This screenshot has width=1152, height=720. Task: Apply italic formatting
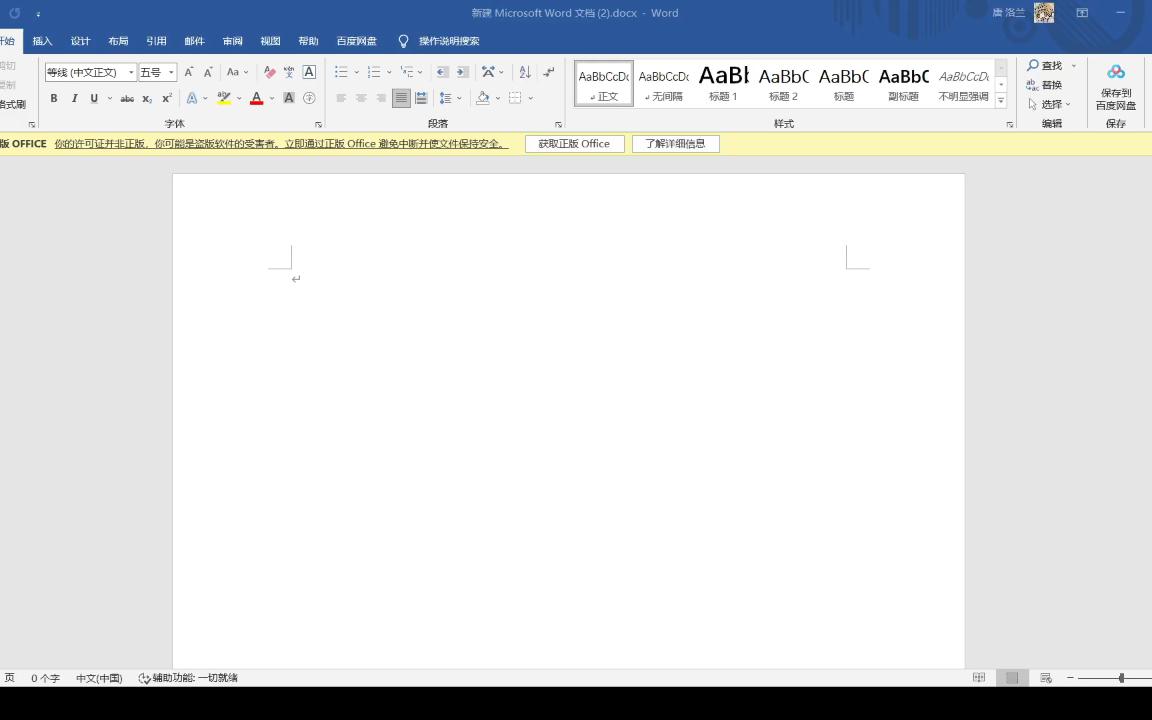click(x=74, y=97)
